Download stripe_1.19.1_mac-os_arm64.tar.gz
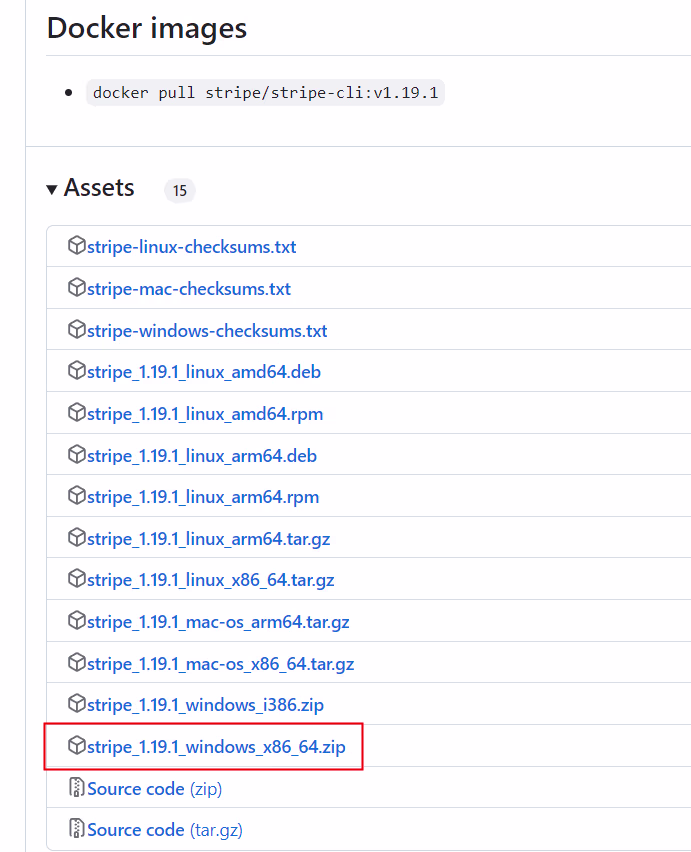 point(218,622)
